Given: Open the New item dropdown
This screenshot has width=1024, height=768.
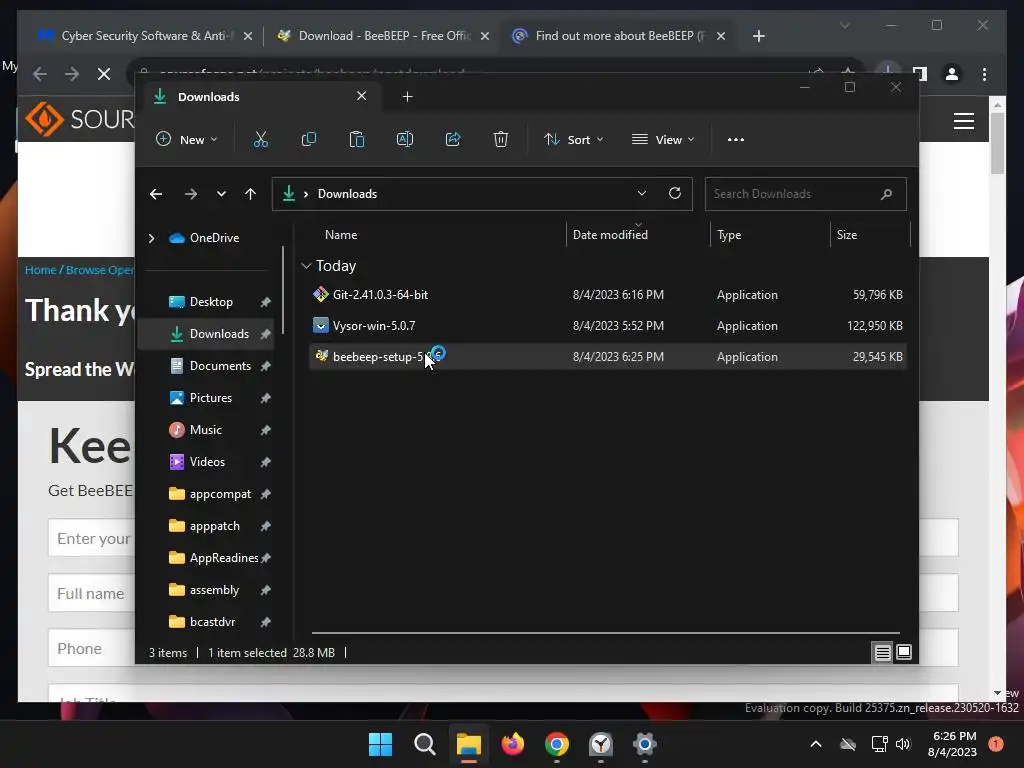Looking at the screenshot, I should pyautogui.click(x=187, y=139).
